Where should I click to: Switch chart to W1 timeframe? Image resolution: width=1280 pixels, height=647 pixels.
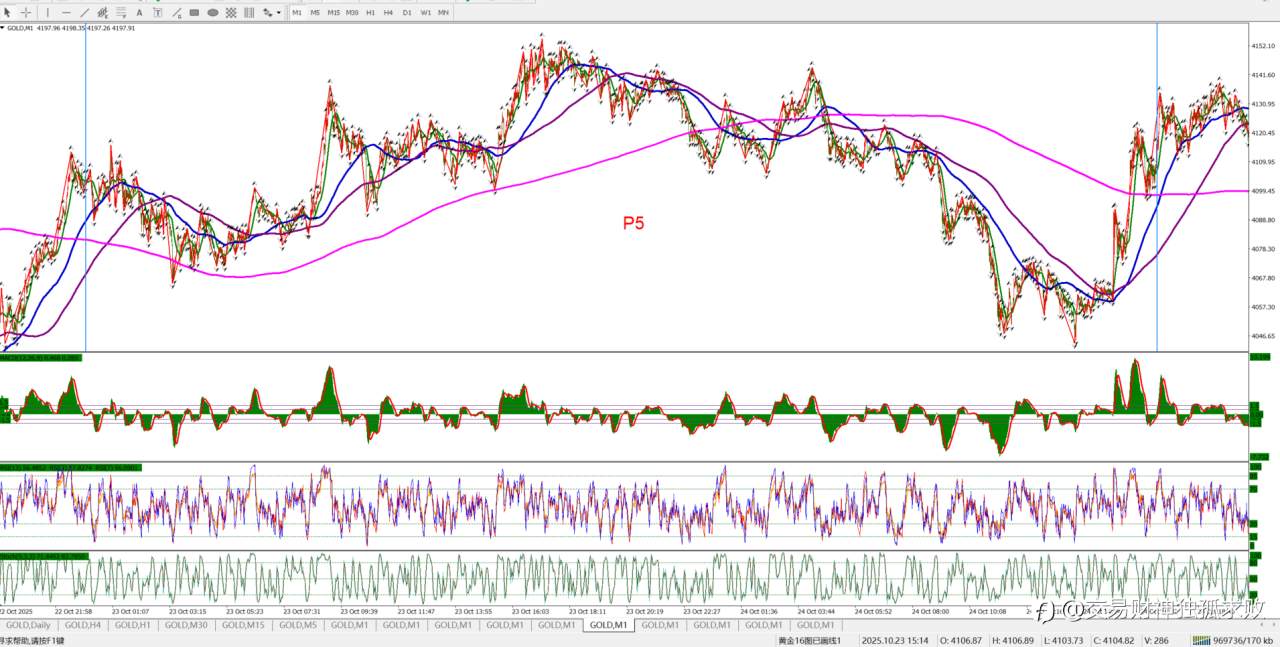[426, 13]
